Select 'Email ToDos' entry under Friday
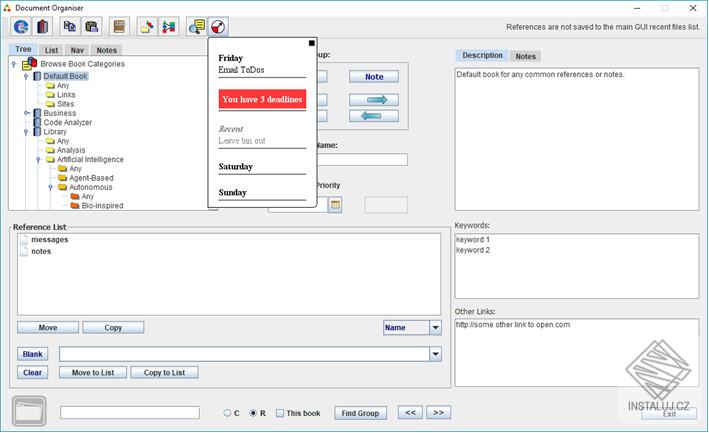The width and height of the screenshot is (709, 433). click(x=241, y=70)
